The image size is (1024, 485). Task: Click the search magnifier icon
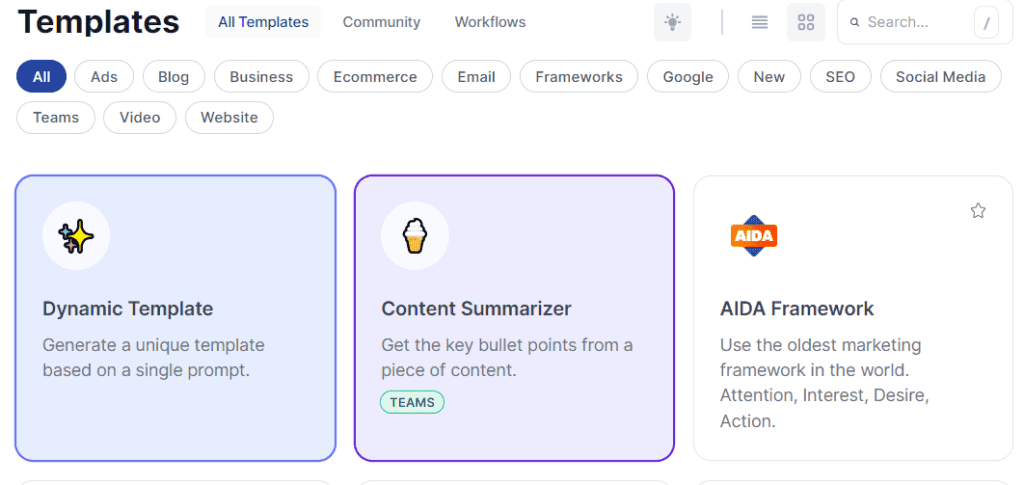(855, 22)
